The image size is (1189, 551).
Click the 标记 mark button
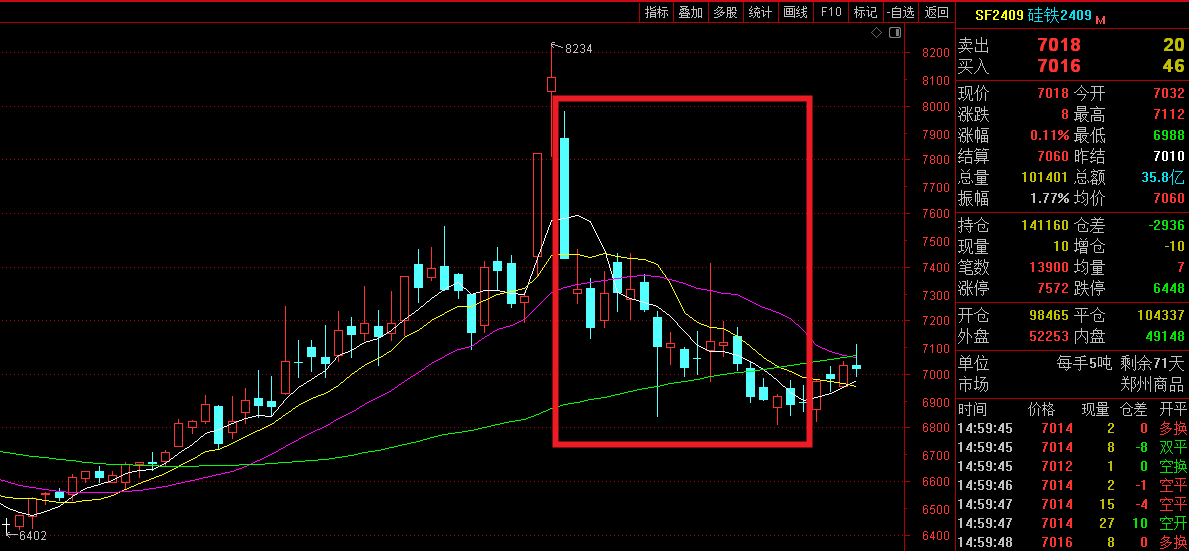tap(865, 12)
